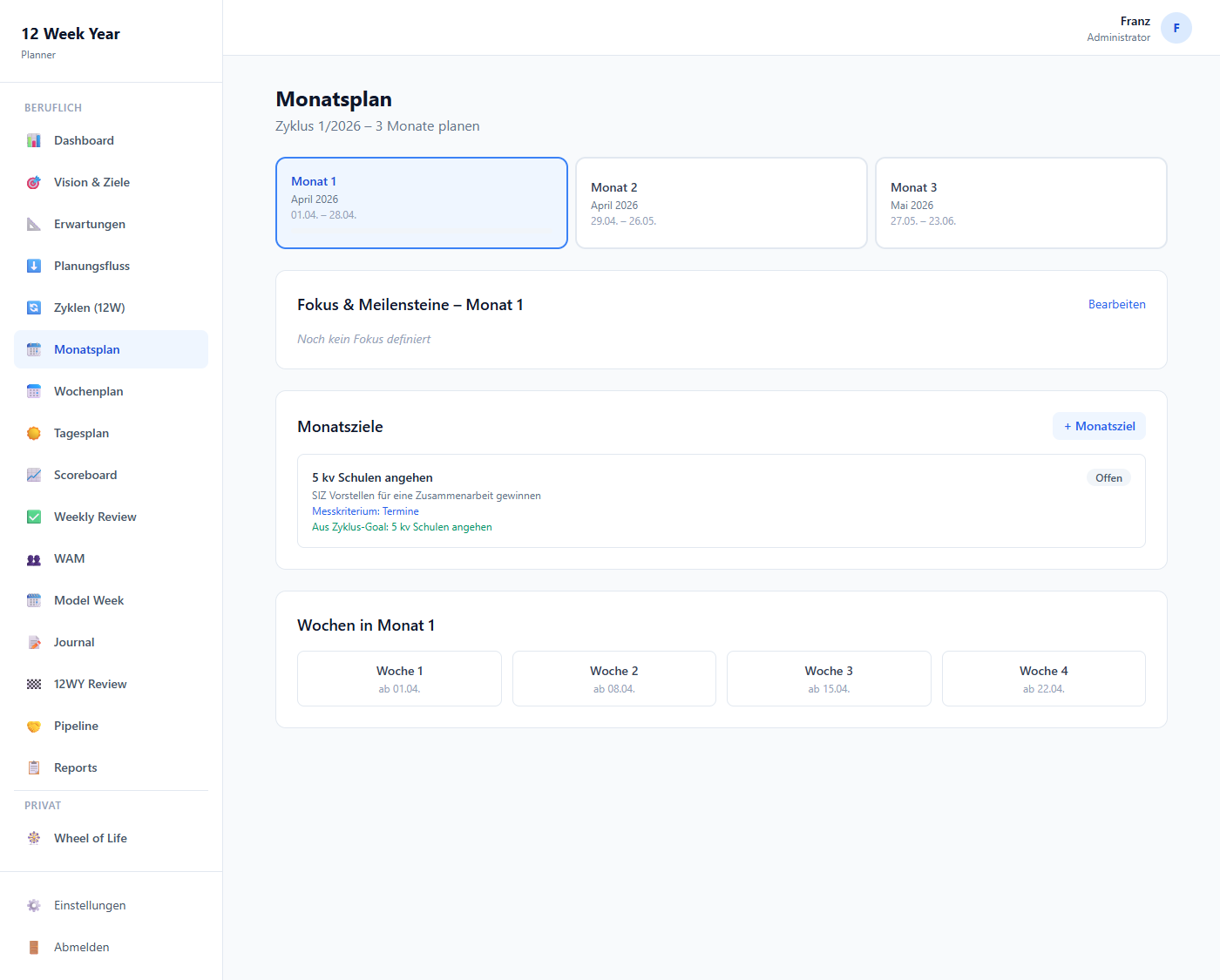
Task: Select the Monat 2 tab card
Action: 721,203
